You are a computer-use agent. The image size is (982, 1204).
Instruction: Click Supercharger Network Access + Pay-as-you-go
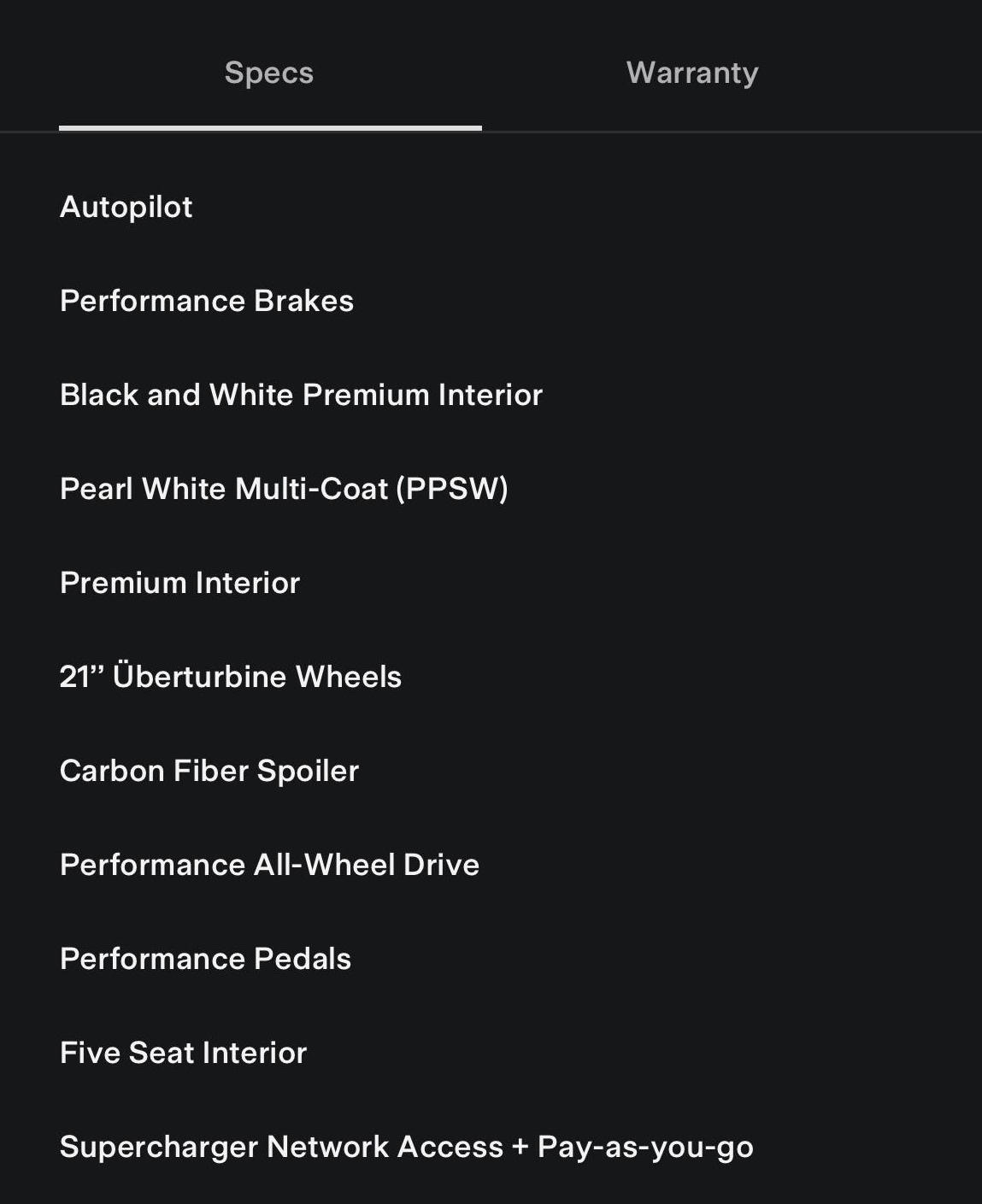click(x=406, y=1147)
